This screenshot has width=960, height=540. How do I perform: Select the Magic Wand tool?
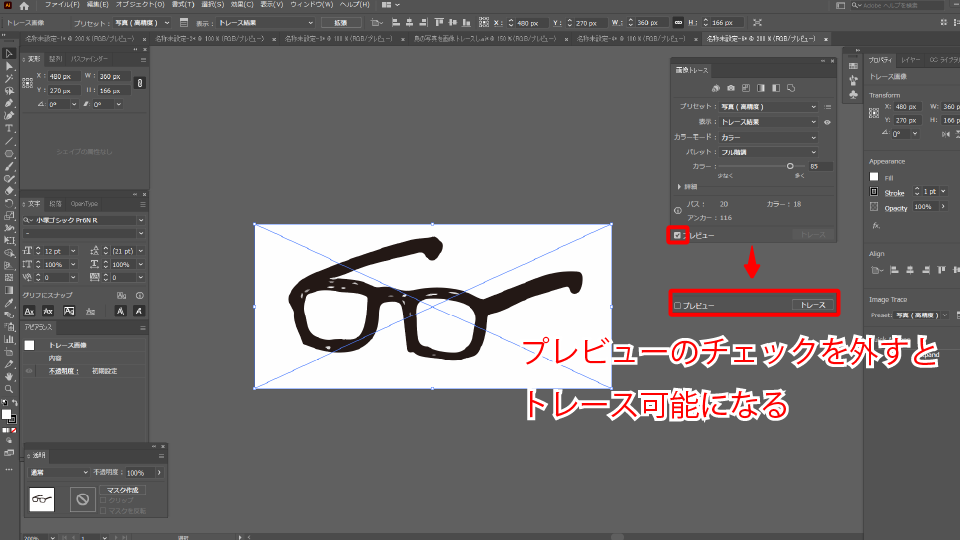(9, 78)
